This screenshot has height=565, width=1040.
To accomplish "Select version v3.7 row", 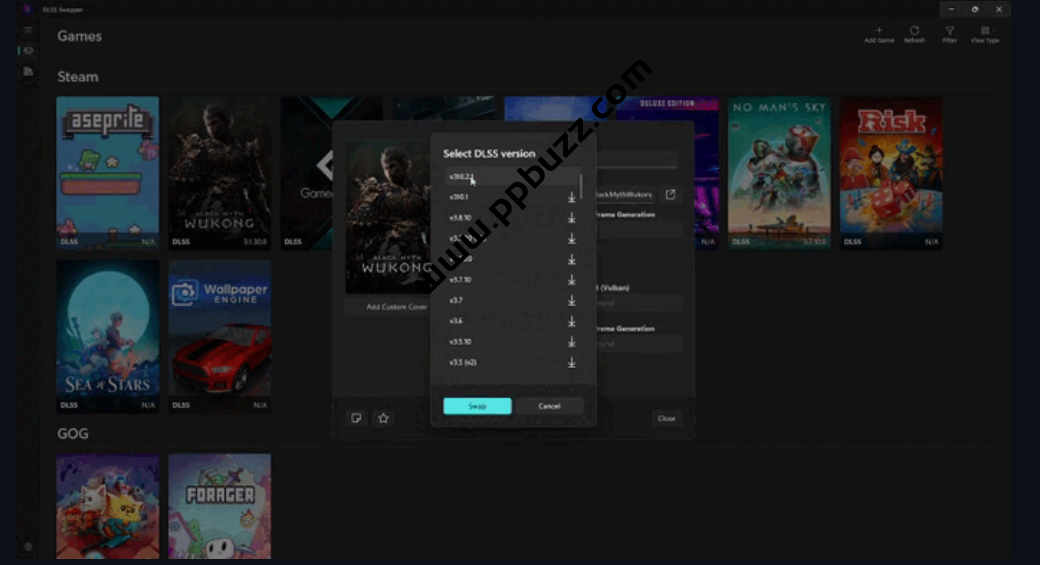I will point(512,300).
